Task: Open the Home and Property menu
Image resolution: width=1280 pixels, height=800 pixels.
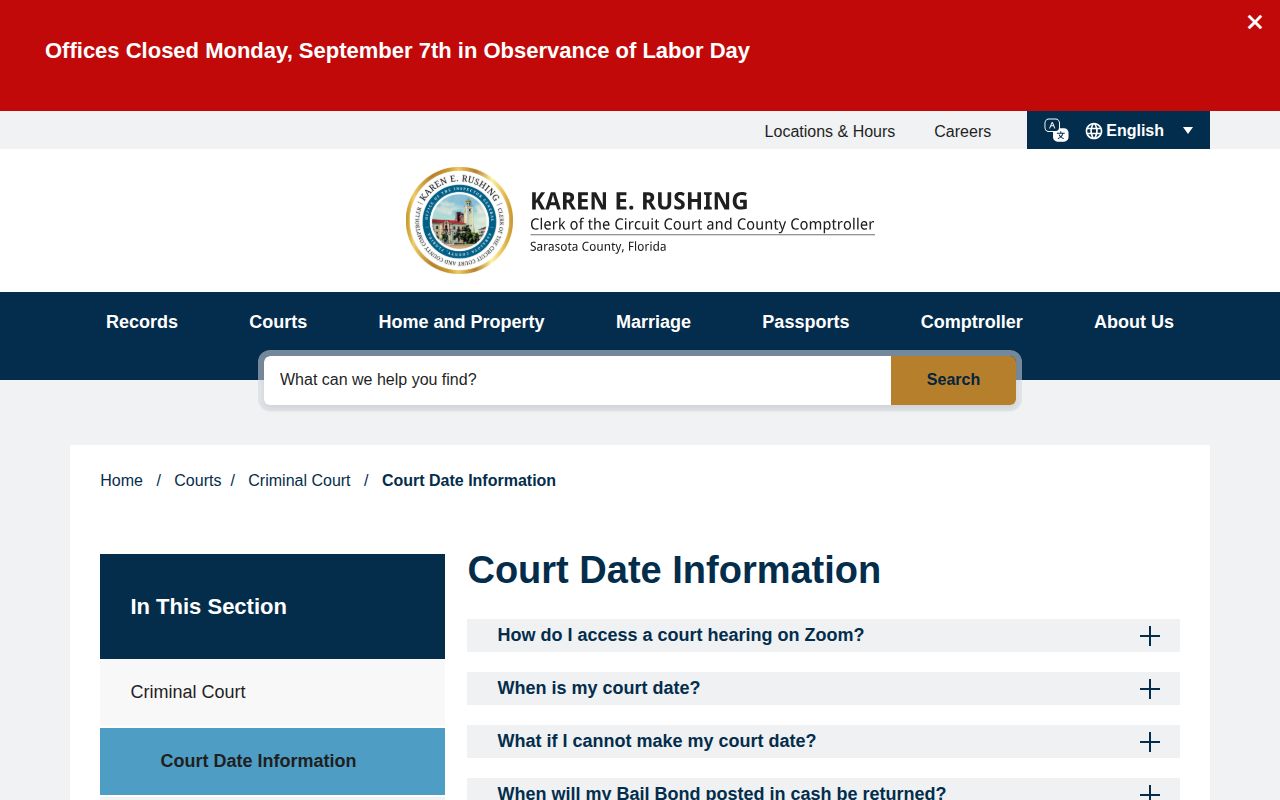Action: coord(461,322)
